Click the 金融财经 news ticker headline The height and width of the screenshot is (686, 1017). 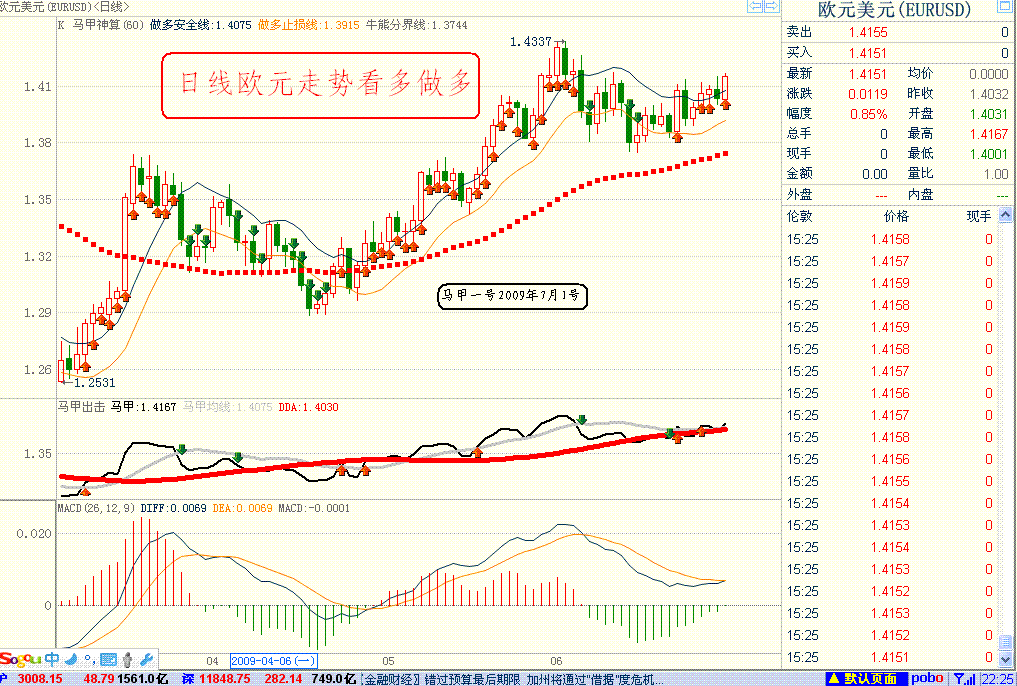coord(512,679)
